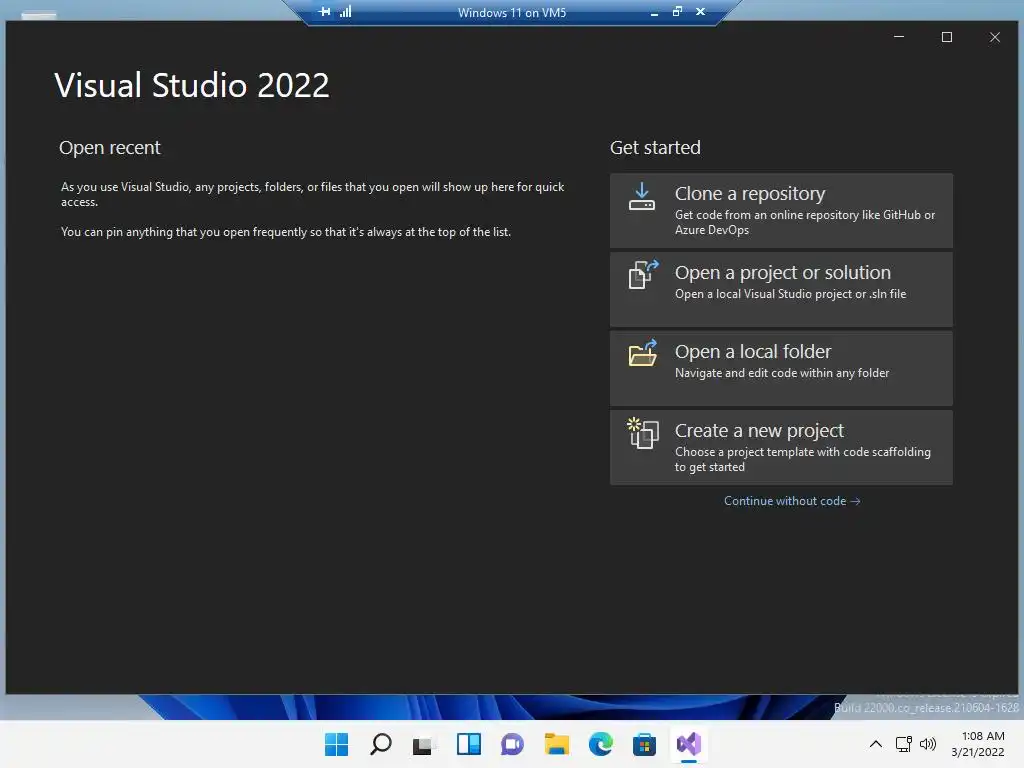Viewport: 1024px width, 768px height.
Task: Click the Open a project or solution icon
Action: click(x=643, y=275)
